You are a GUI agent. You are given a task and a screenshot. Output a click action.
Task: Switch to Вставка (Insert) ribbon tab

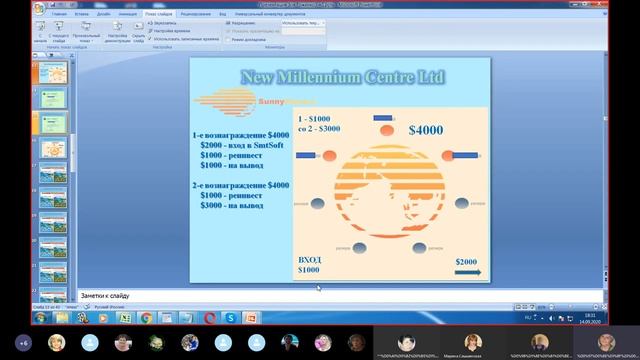[x=82, y=14]
